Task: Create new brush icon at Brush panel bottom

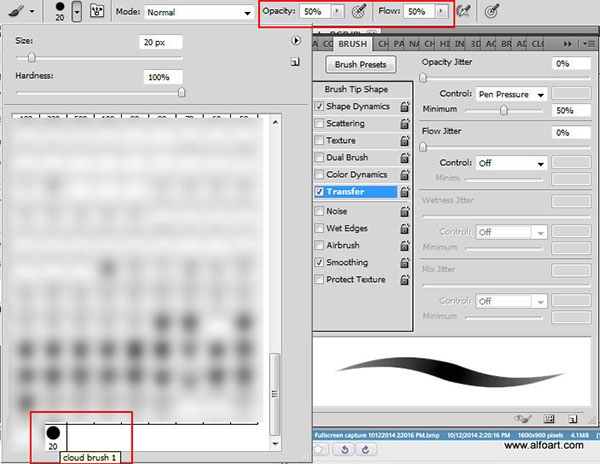Action: (572, 419)
